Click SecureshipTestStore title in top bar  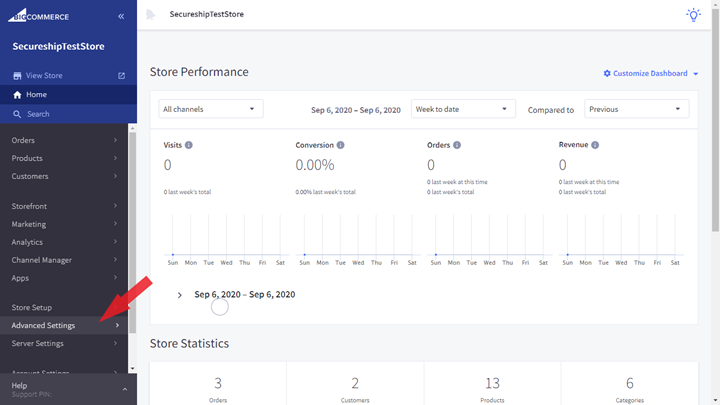click(x=207, y=14)
